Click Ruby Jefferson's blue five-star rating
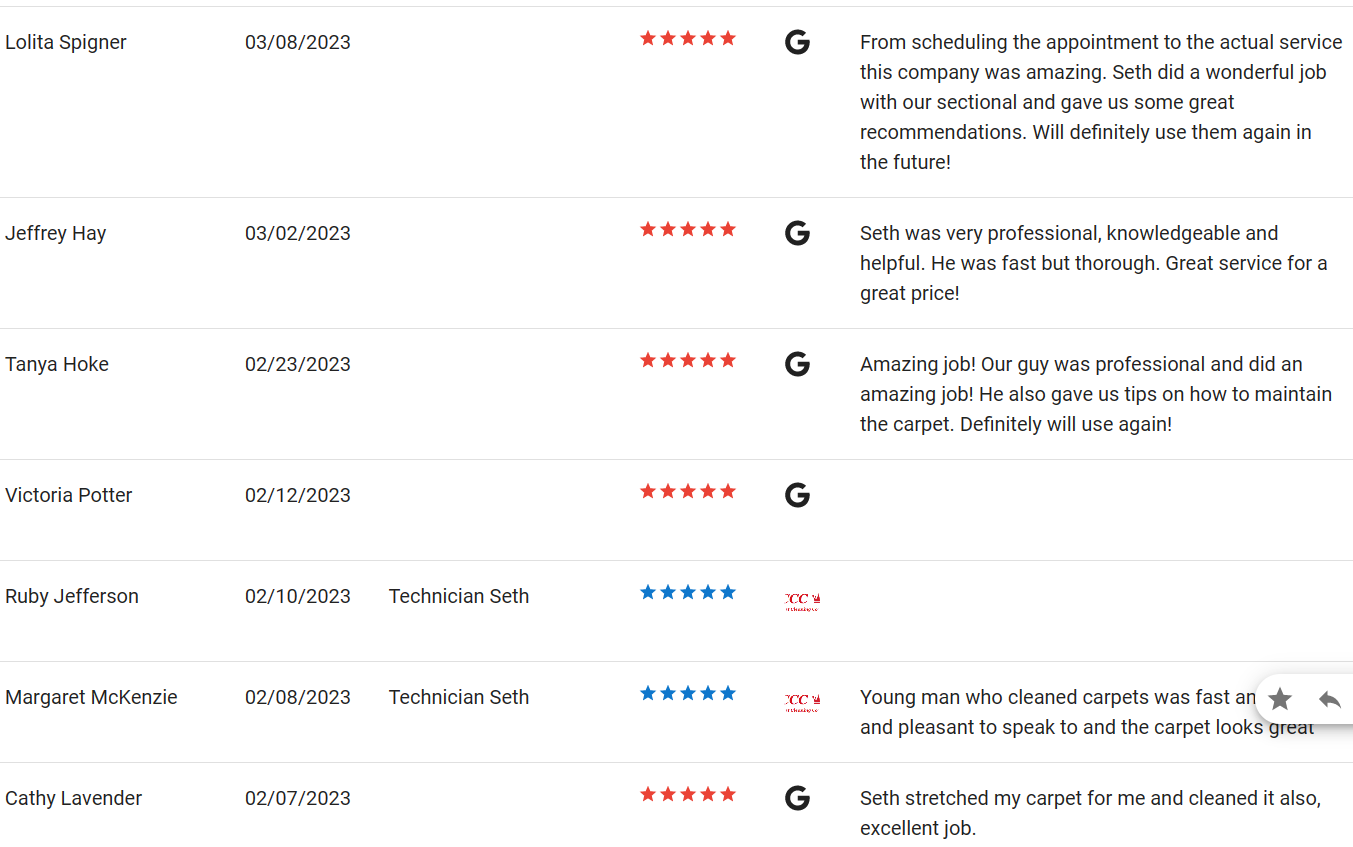The width and height of the screenshot is (1353, 847). point(688,592)
